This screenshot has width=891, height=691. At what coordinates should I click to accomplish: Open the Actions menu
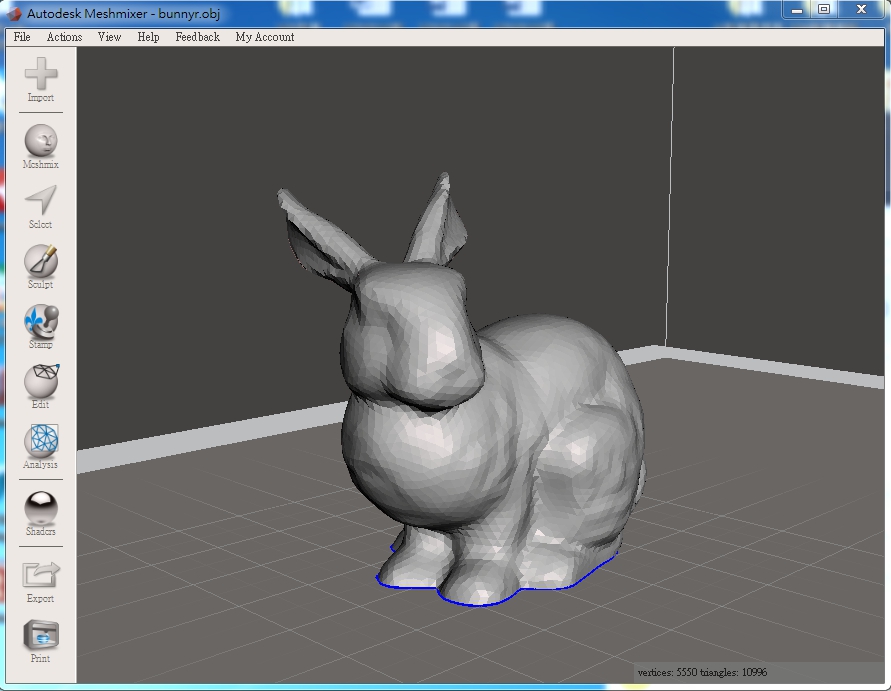64,37
